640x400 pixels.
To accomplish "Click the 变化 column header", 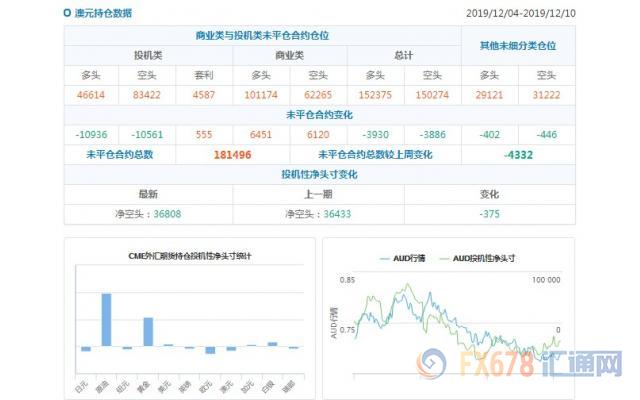I will pos(489,194).
